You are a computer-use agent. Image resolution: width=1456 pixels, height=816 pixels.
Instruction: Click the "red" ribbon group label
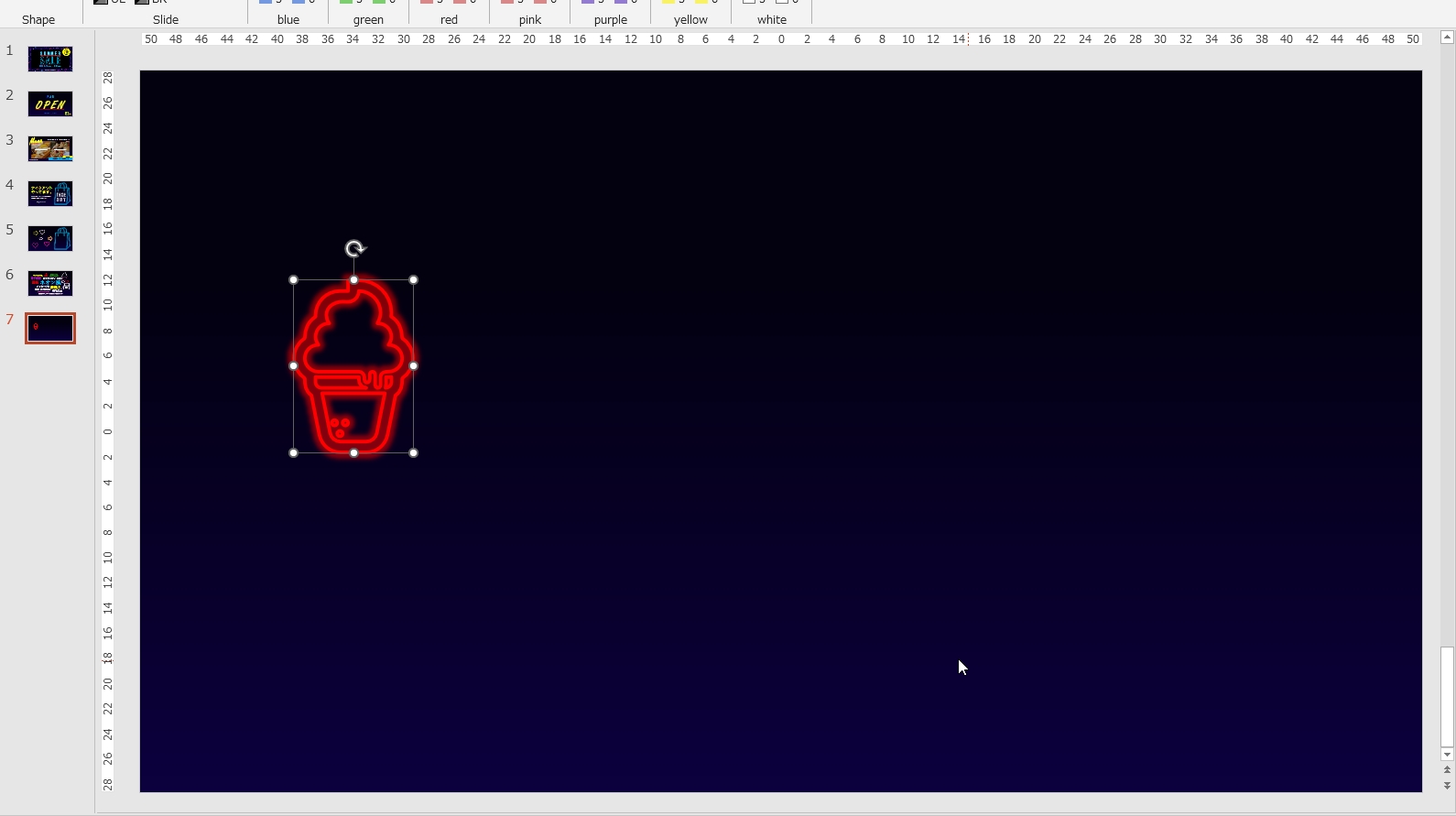(x=449, y=19)
